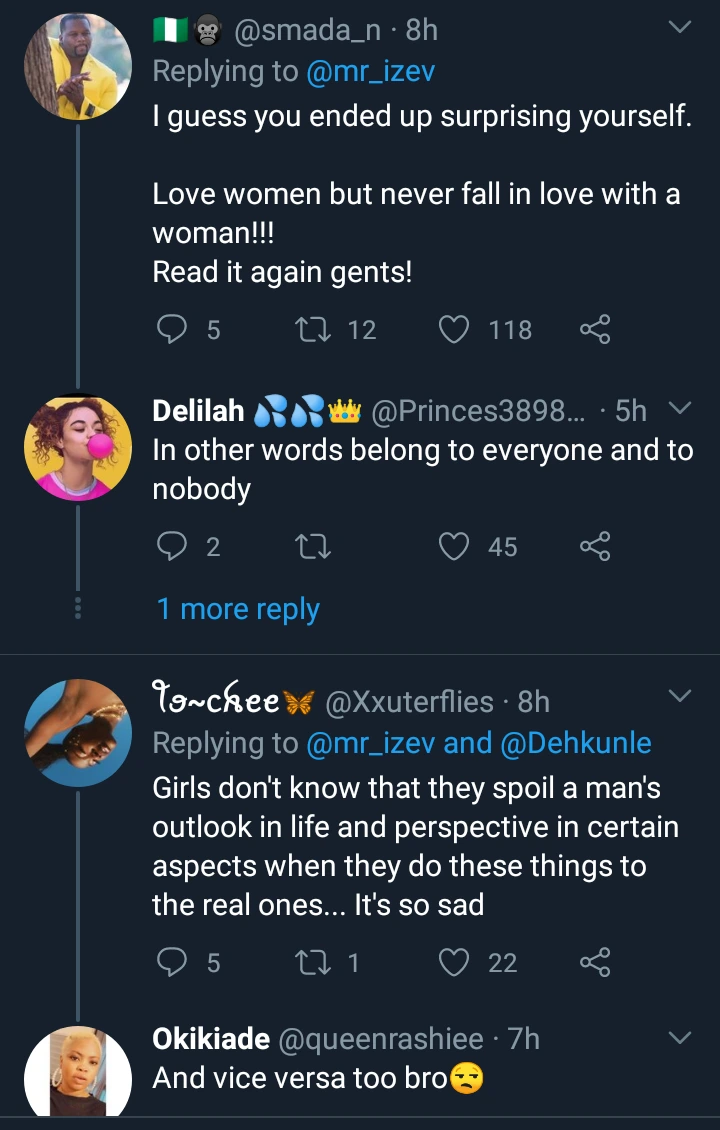This screenshot has height=1130, width=720.
Task: Like Delilah's tweet with 45 likes
Action: [455, 546]
